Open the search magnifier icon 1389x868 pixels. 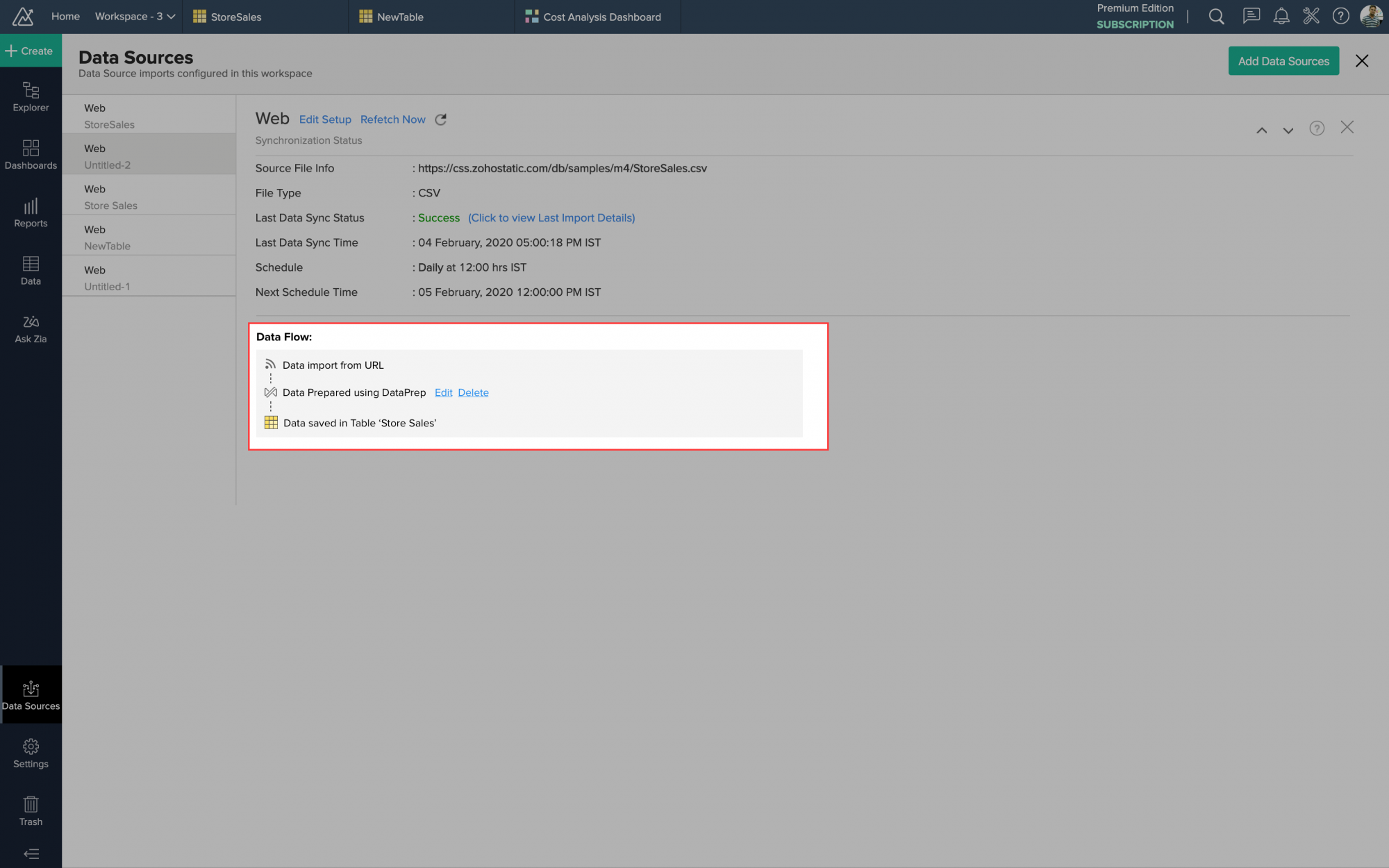pyautogui.click(x=1216, y=17)
